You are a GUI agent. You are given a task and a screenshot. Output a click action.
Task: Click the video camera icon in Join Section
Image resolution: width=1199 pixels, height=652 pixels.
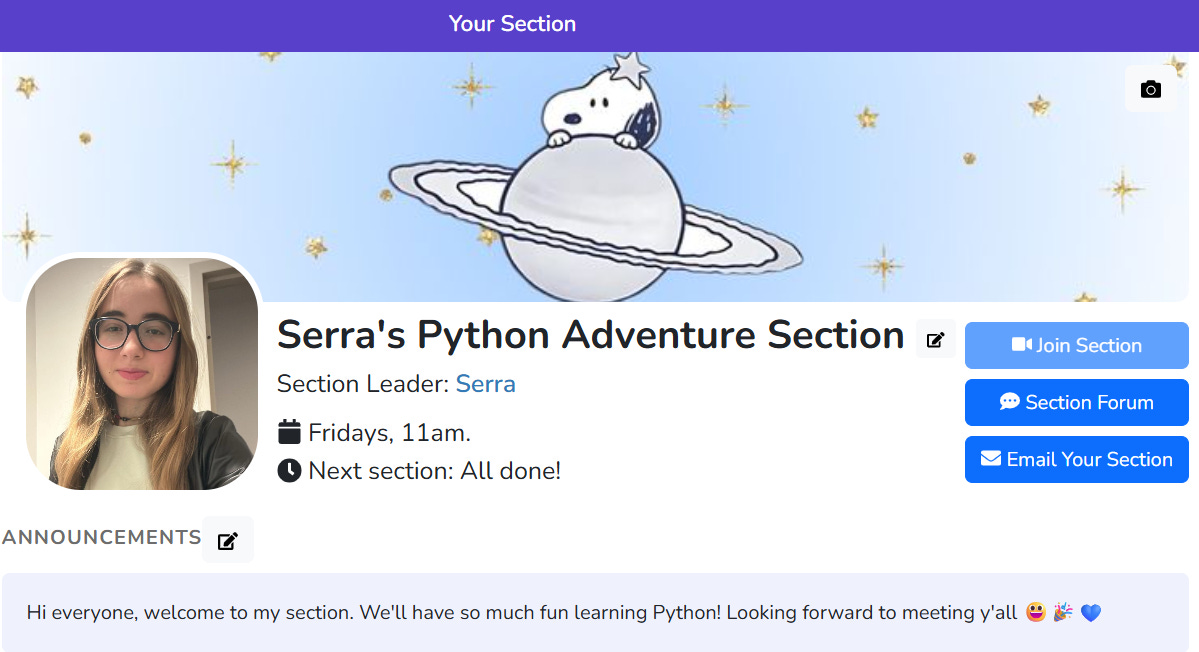[x=1021, y=345]
